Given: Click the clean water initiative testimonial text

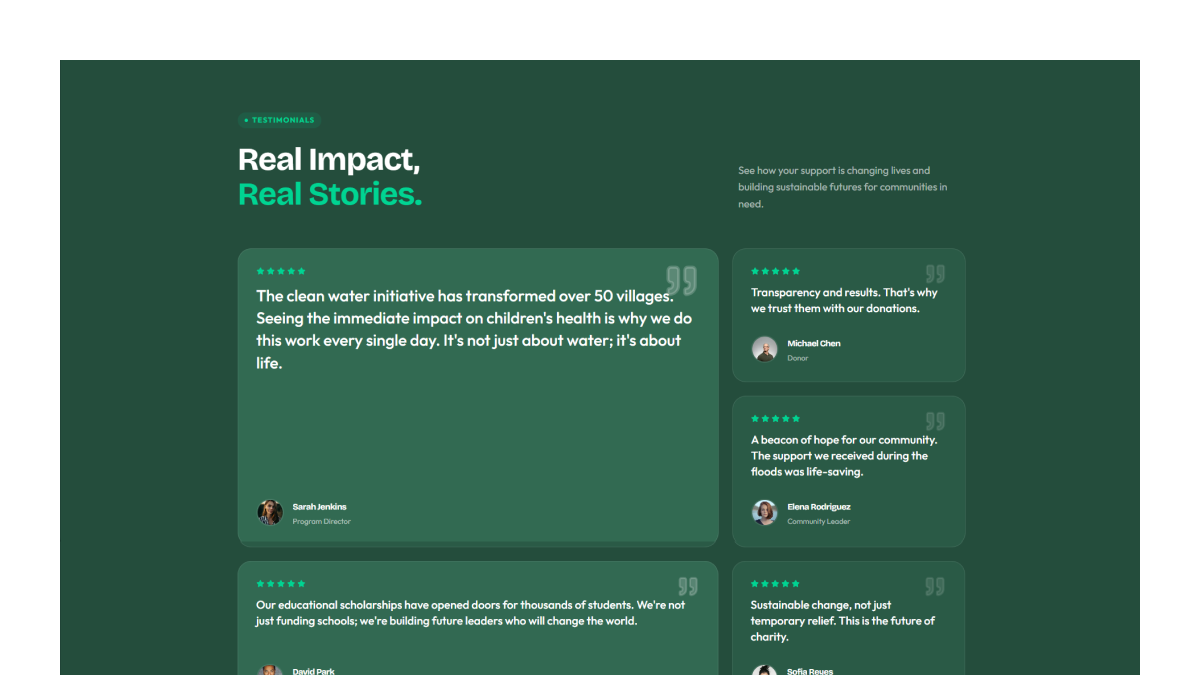Looking at the screenshot, I should [x=474, y=329].
